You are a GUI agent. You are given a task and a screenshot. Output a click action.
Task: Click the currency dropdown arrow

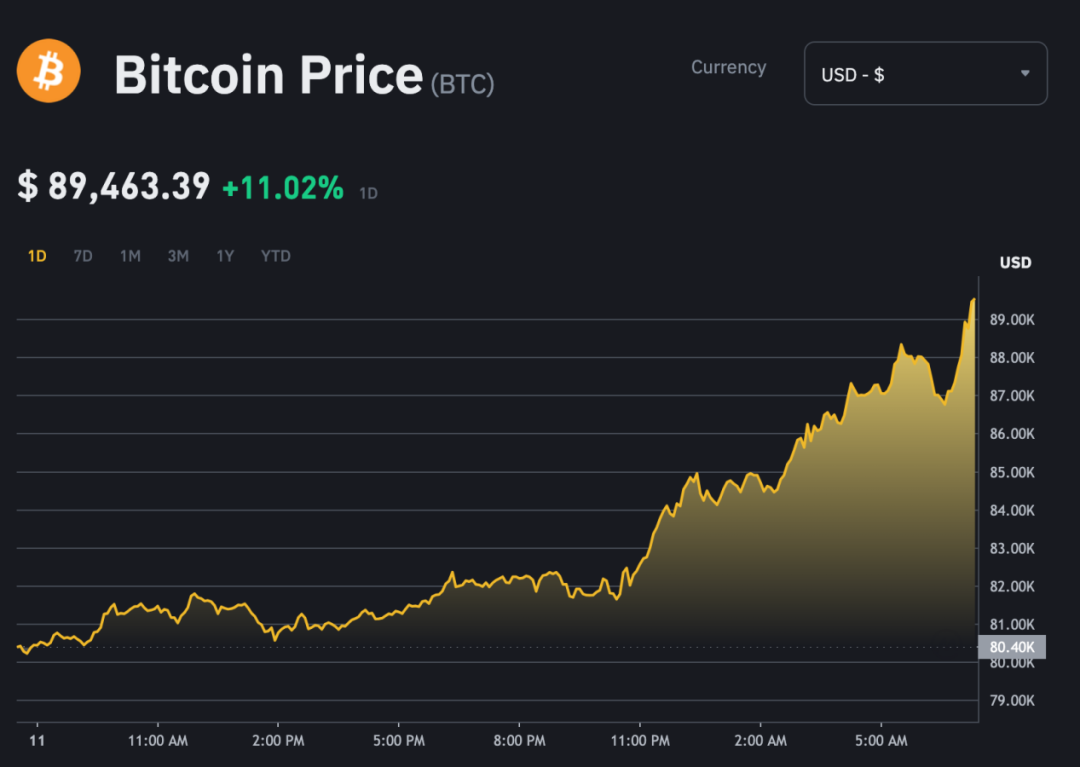pyautogui.click(x=1025, y=74)
